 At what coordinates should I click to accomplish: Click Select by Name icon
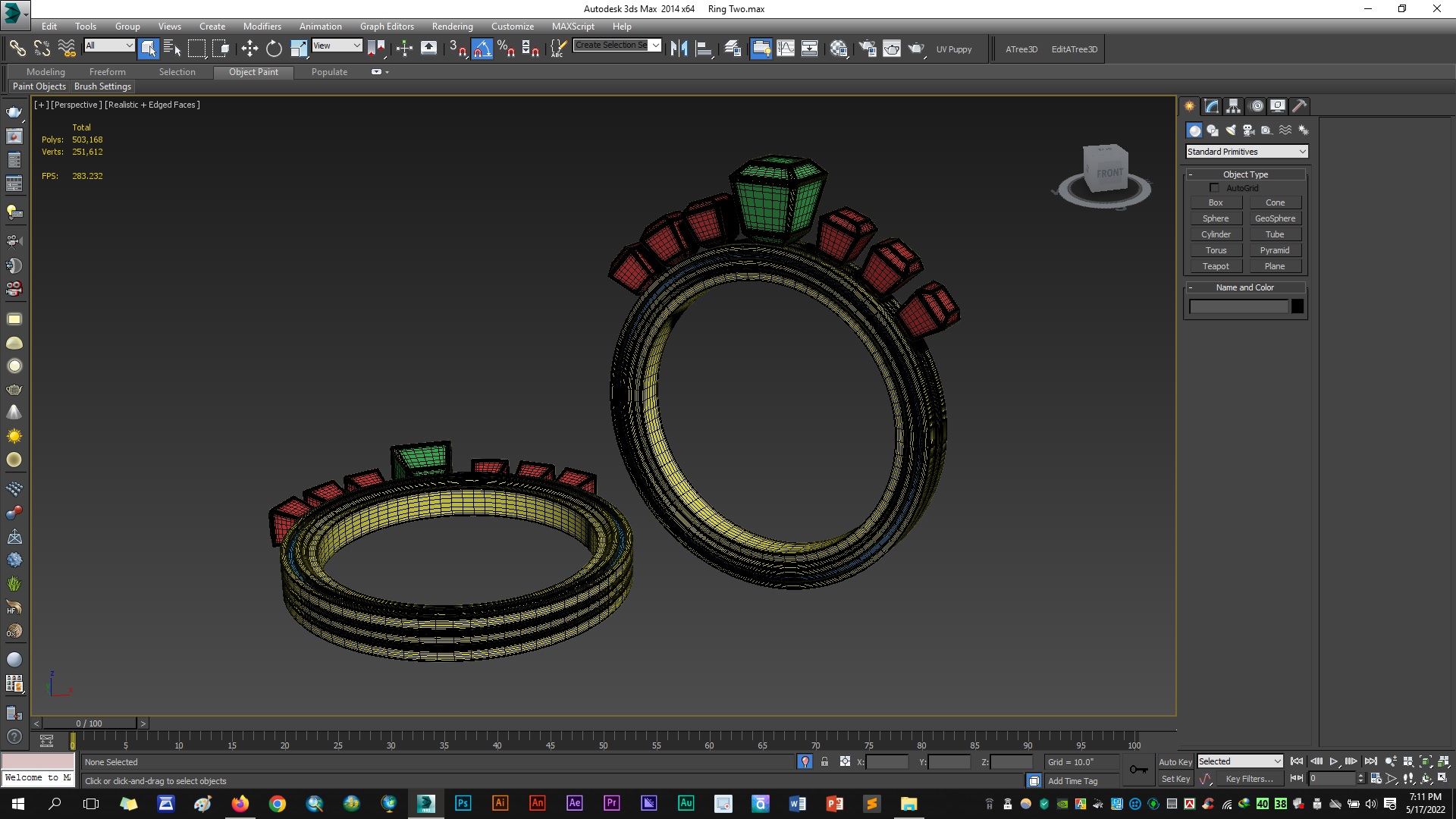click(172, 49)
